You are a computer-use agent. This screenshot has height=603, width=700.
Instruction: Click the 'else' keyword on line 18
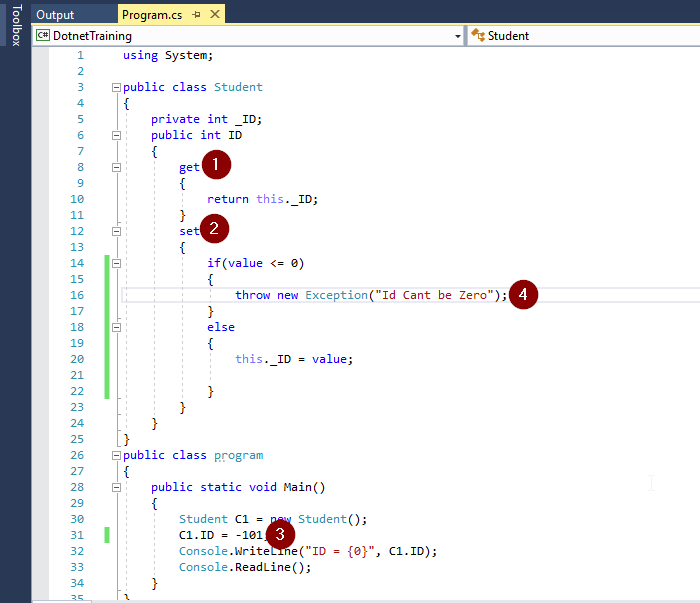221,327
